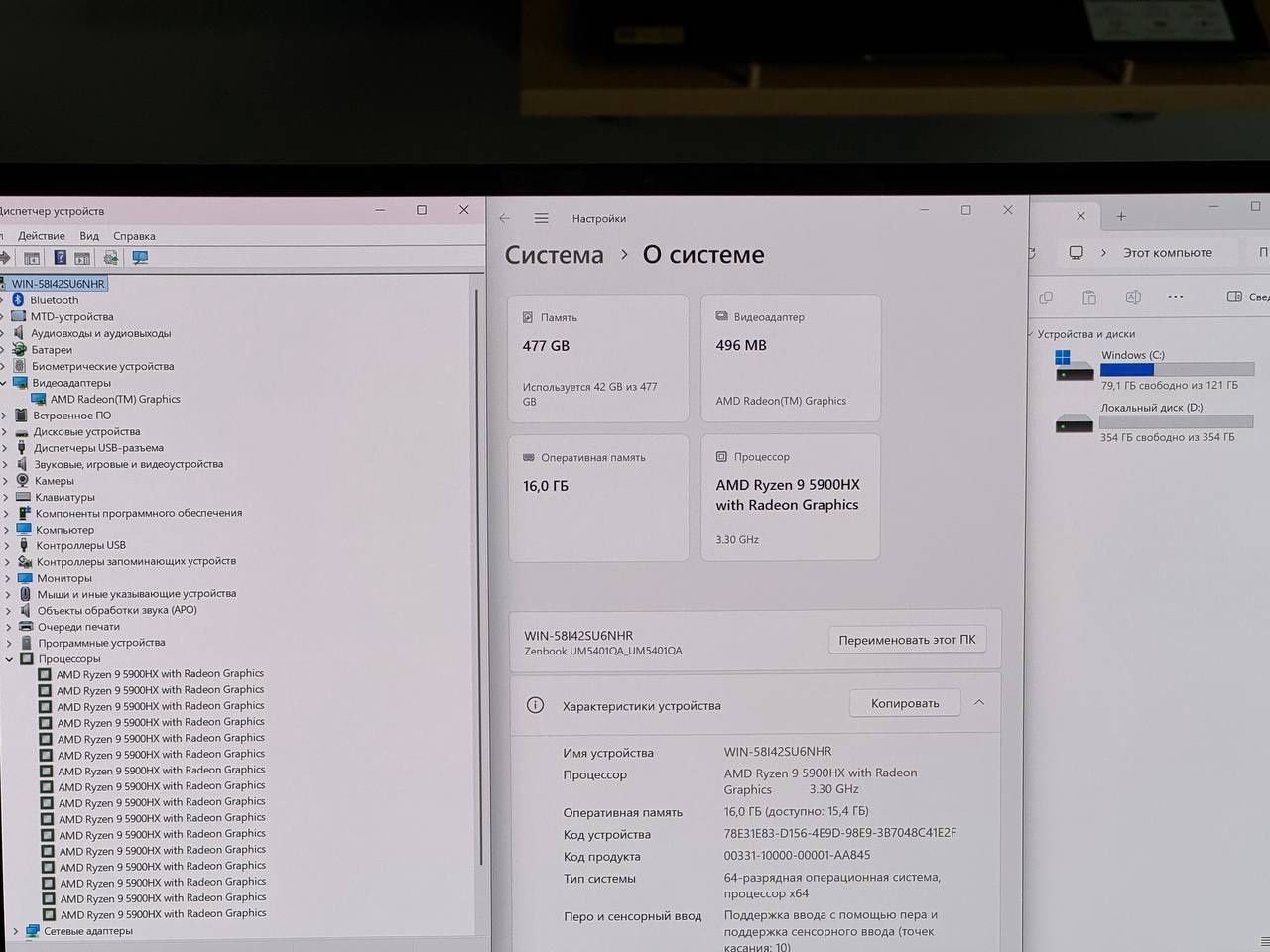Screen dimensions: 1270x952
Task: Click the Камеры webcam icon in device tree
Action: (23, 480)
